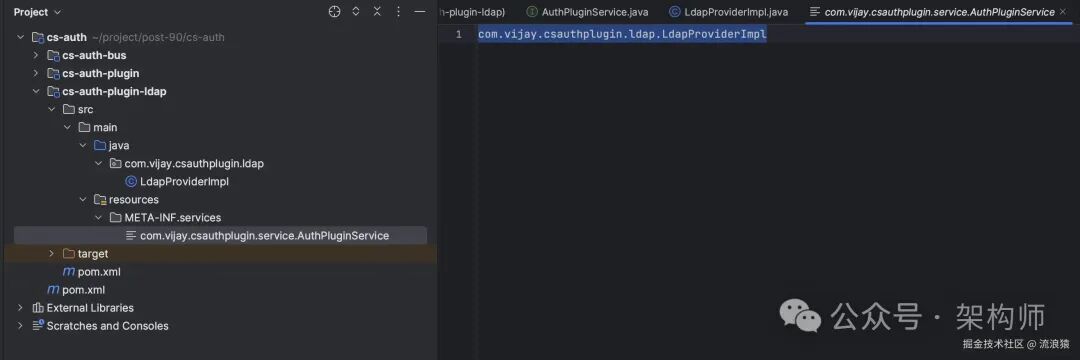Screen dimensions: 1080x360
Task: Select target folder
Action: coord(93,254)
